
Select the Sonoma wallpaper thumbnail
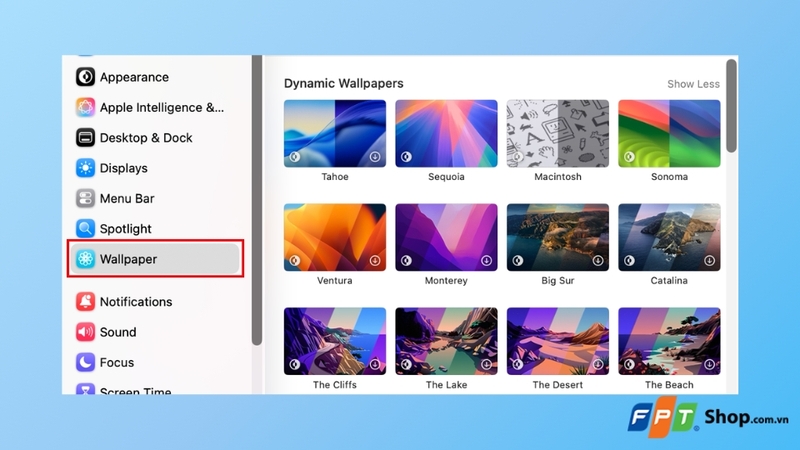pyautogui.click(x=669, y=134)
